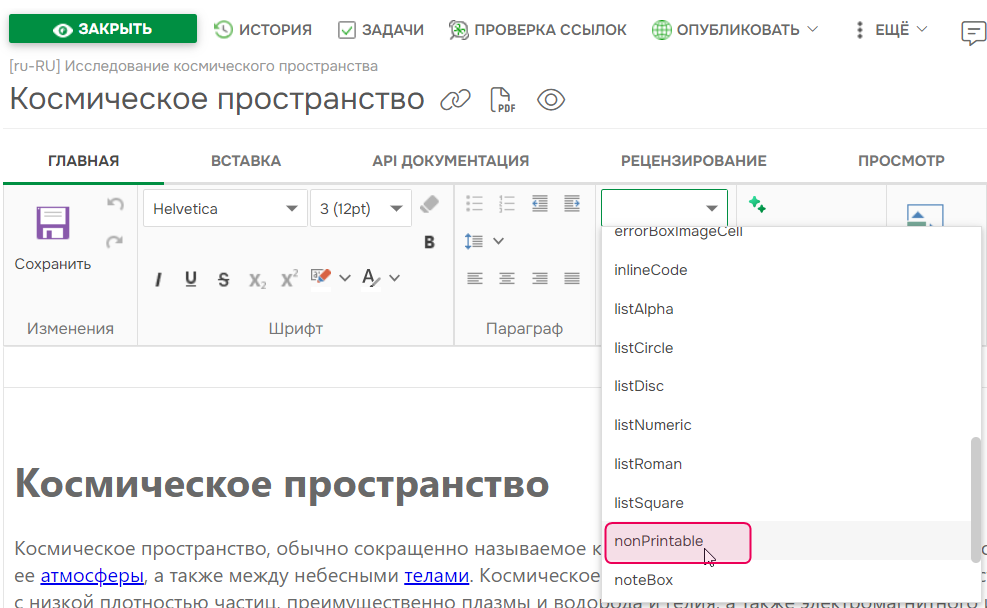The image size is (987, 608).
Task: Select the italic formatting icon
Action: [158, 278]
